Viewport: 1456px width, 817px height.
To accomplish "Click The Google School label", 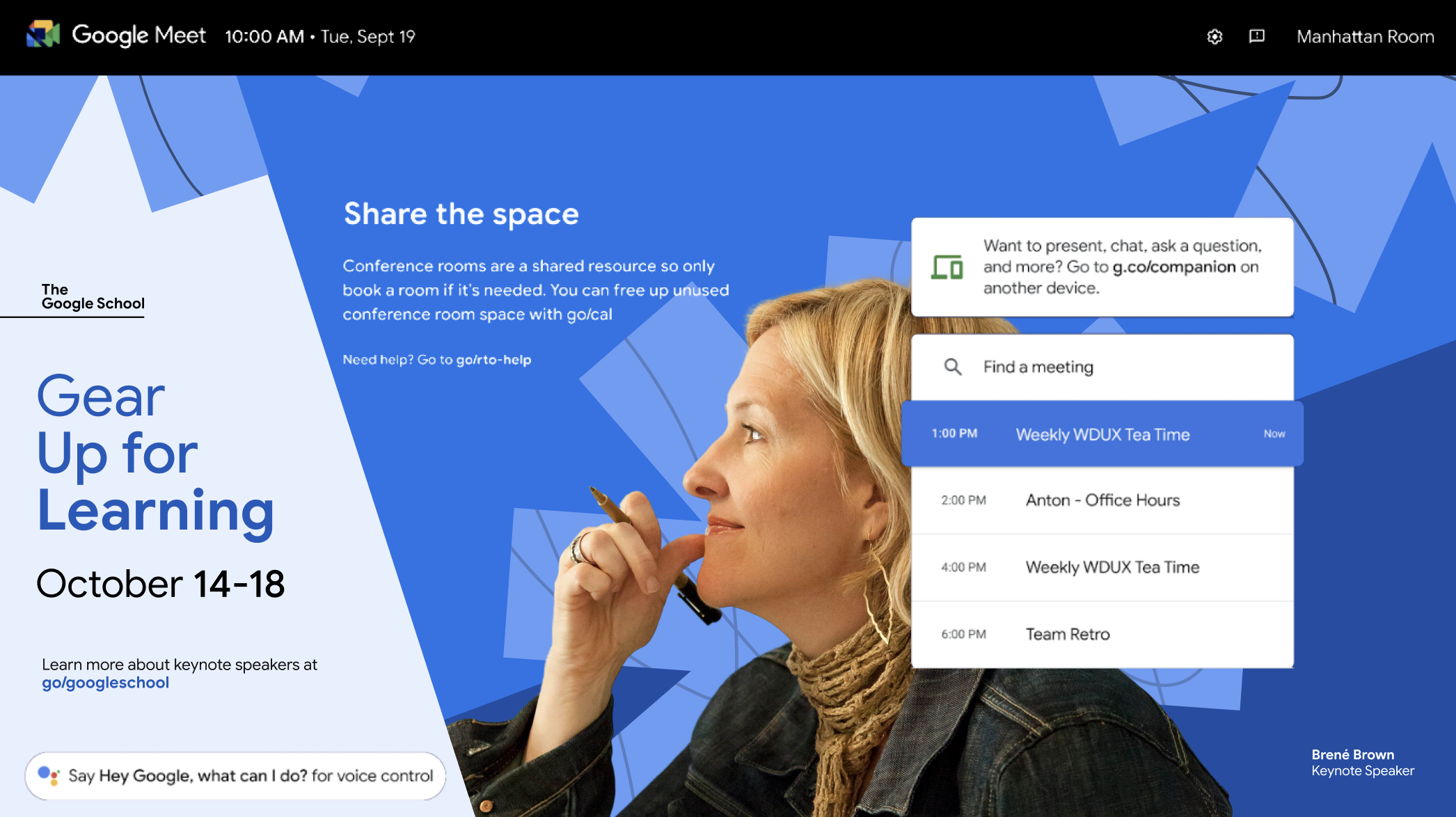I will click(93, 296).
